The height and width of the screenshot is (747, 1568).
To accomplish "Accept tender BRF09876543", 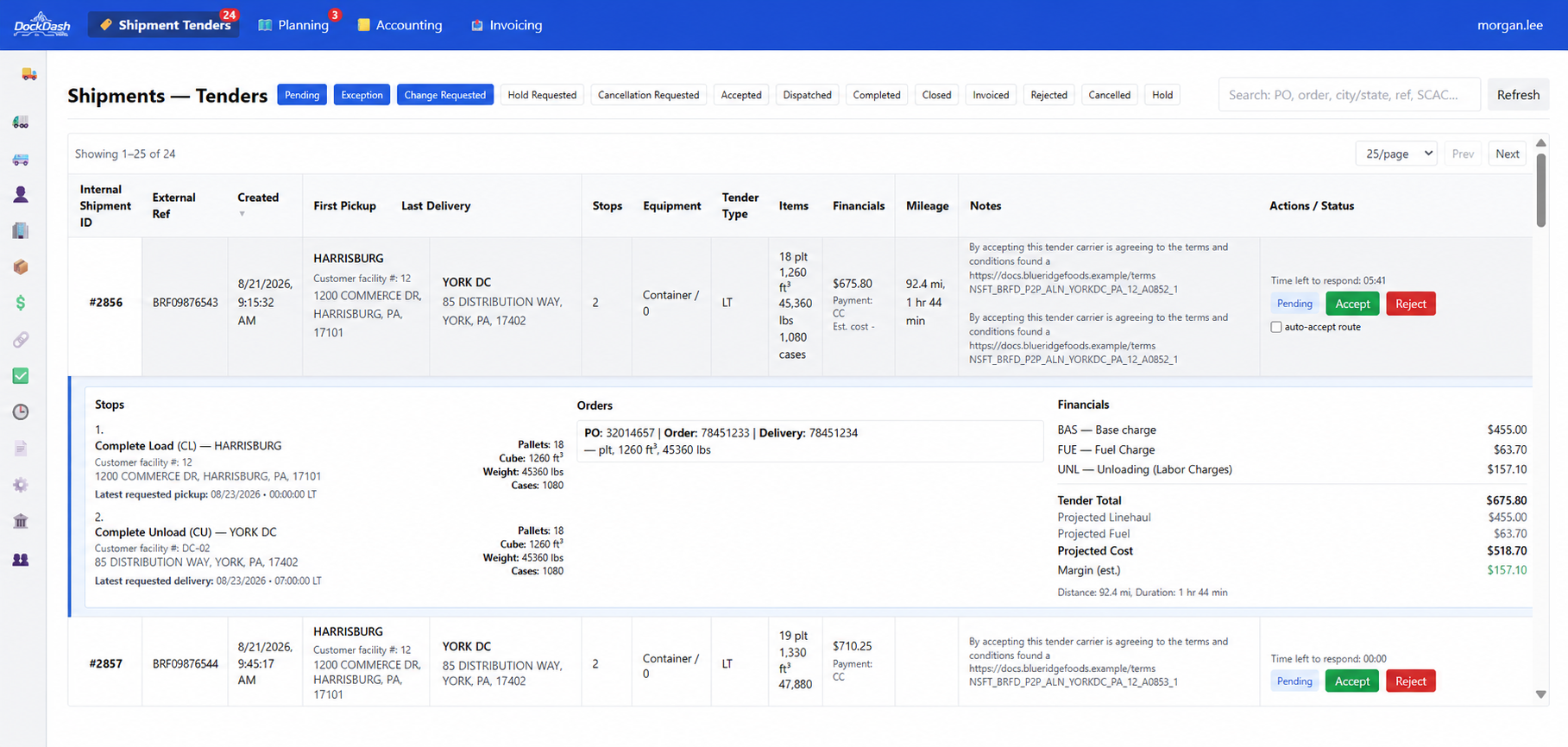I will coord(1352,304).
